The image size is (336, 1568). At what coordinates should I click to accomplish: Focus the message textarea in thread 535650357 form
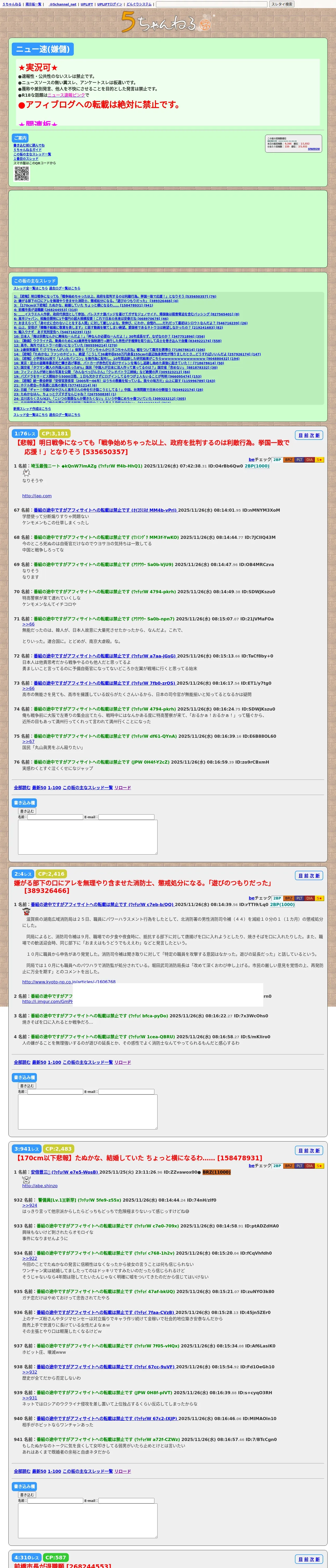pyautogui.click(x=88, y=837)
